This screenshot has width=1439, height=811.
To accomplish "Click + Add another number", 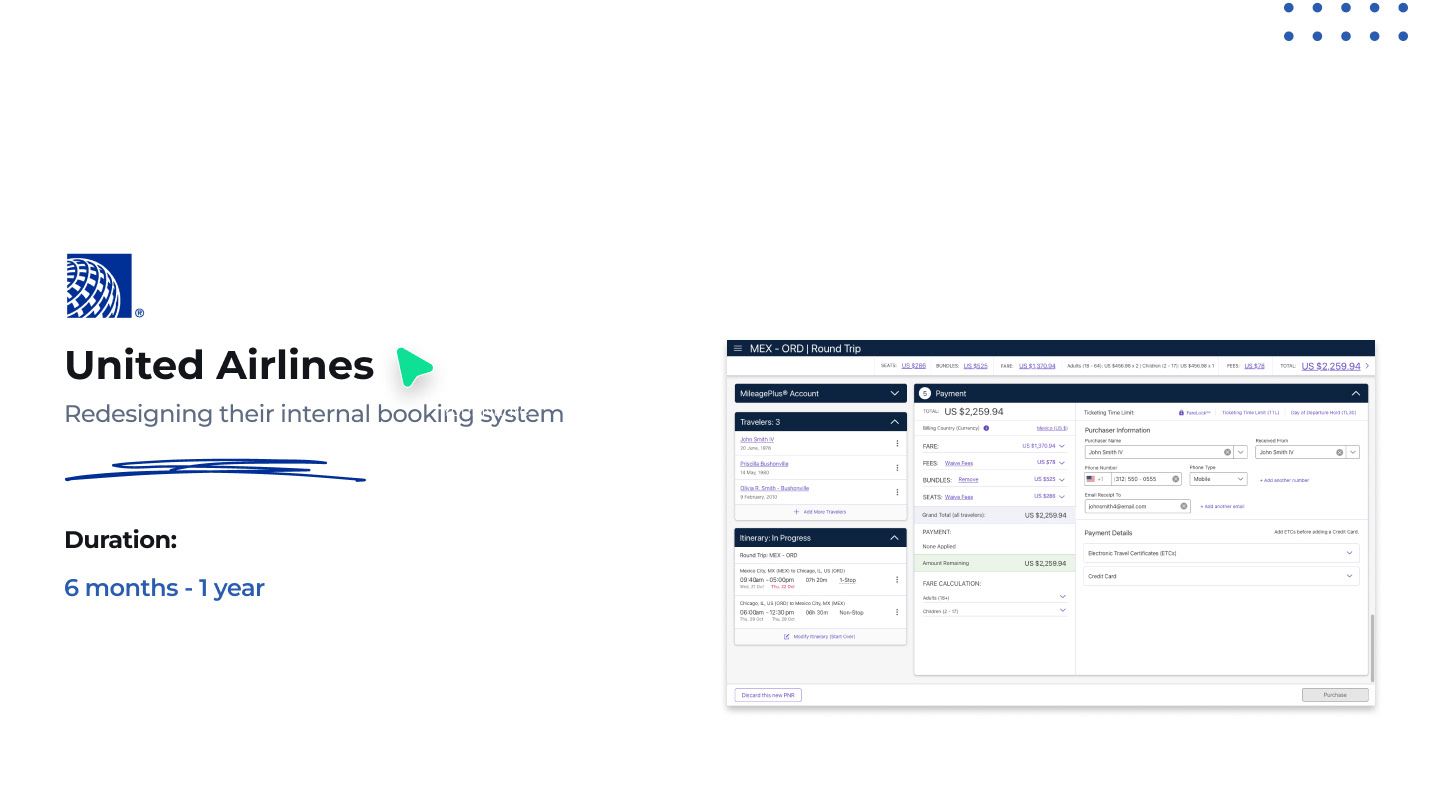I will 1284,480.
